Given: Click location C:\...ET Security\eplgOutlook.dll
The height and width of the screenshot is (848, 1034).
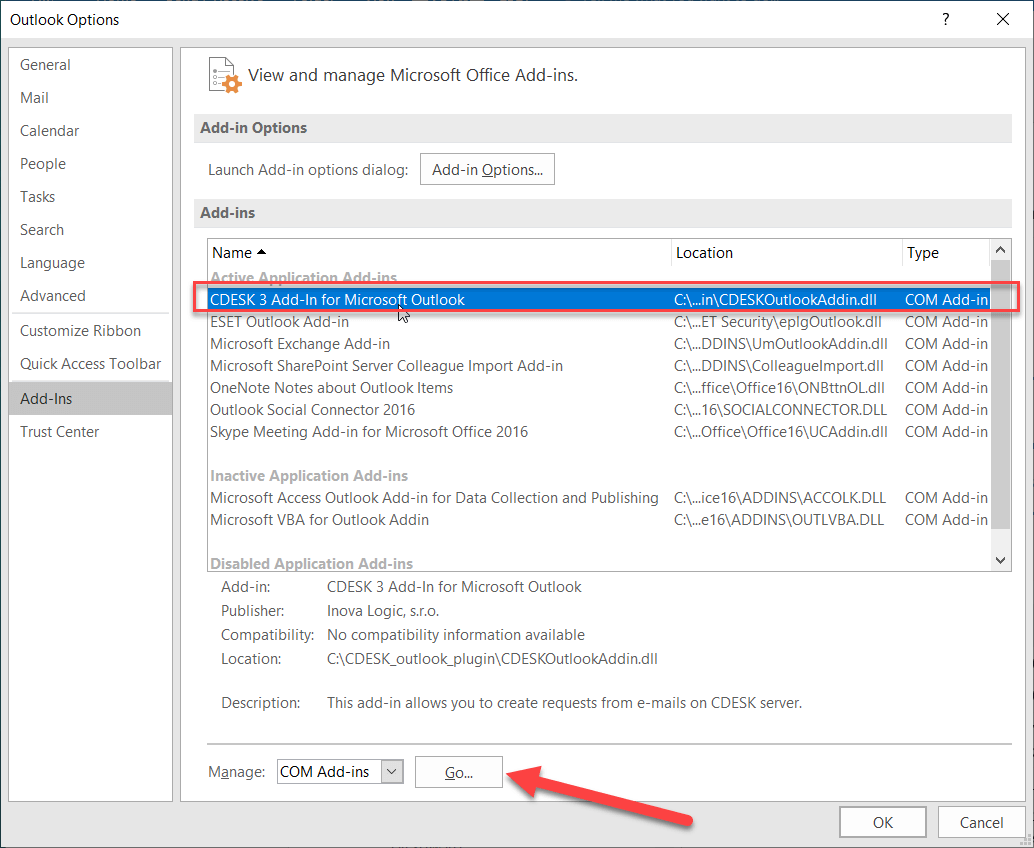Looking at the screenshot, I should (777, 322).
